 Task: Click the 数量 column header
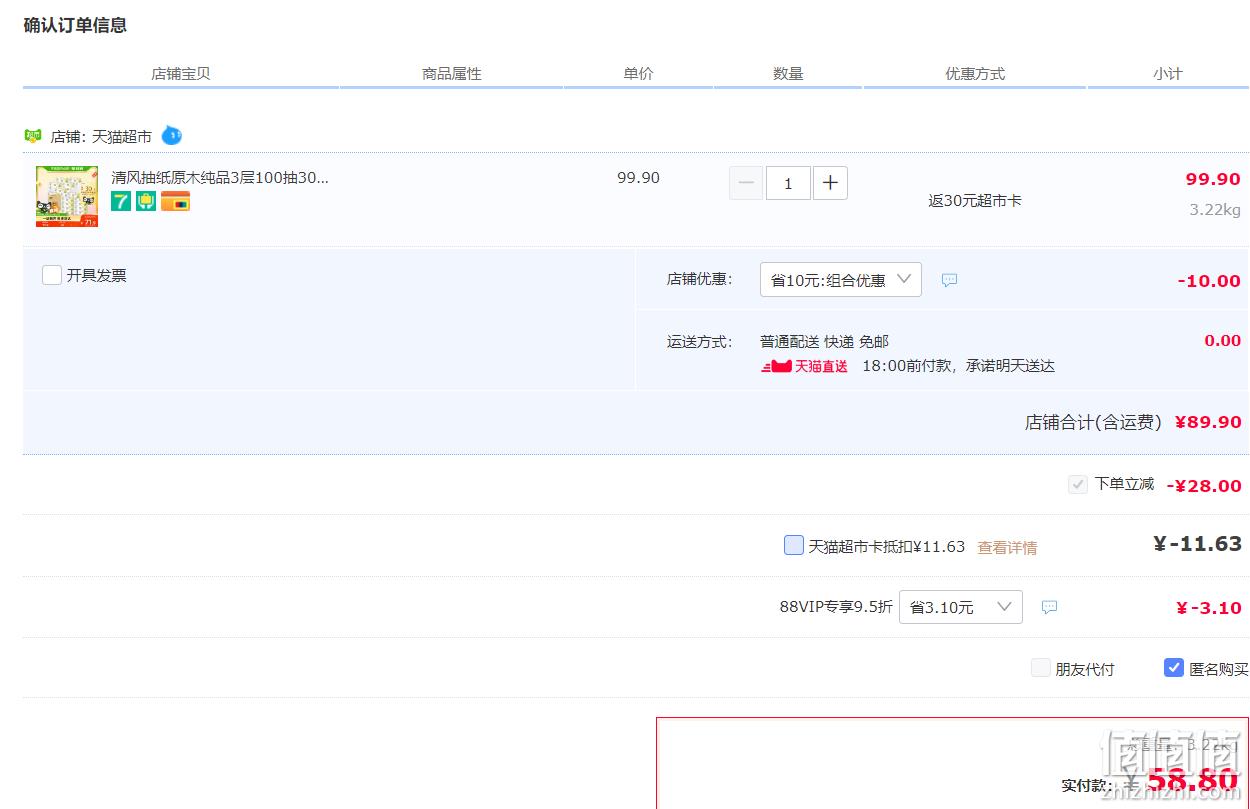pos(788,73)
